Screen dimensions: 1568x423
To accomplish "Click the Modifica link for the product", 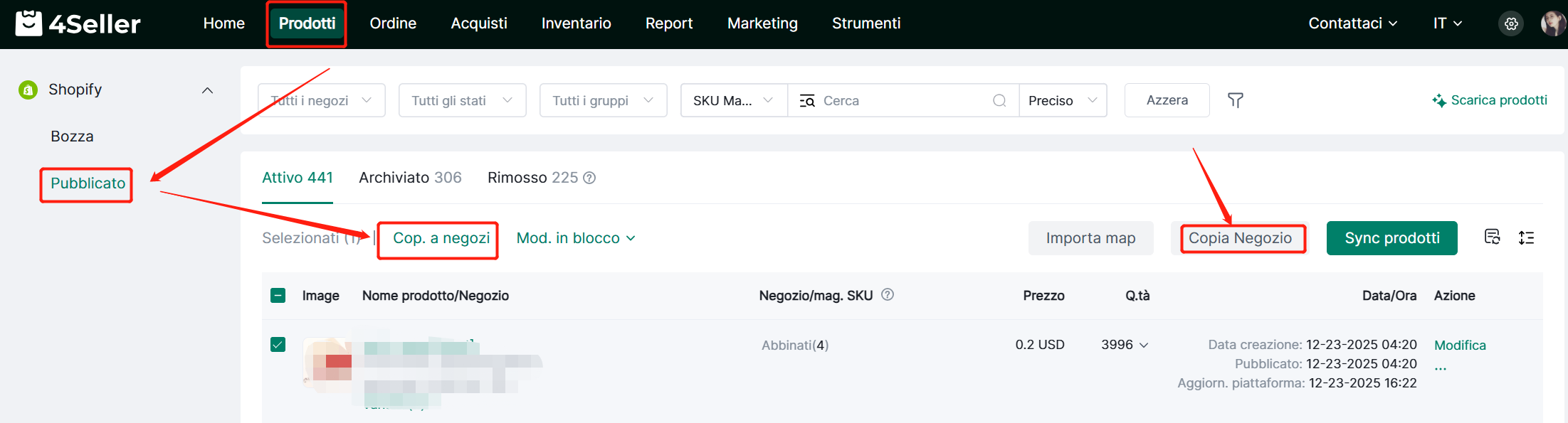I will click(1459, 346).
